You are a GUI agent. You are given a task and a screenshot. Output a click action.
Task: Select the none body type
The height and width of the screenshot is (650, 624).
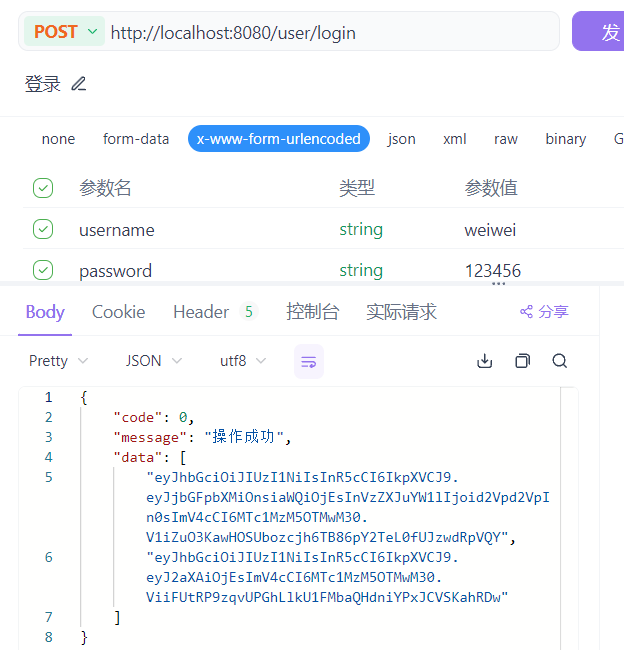[x=58, y=139]
